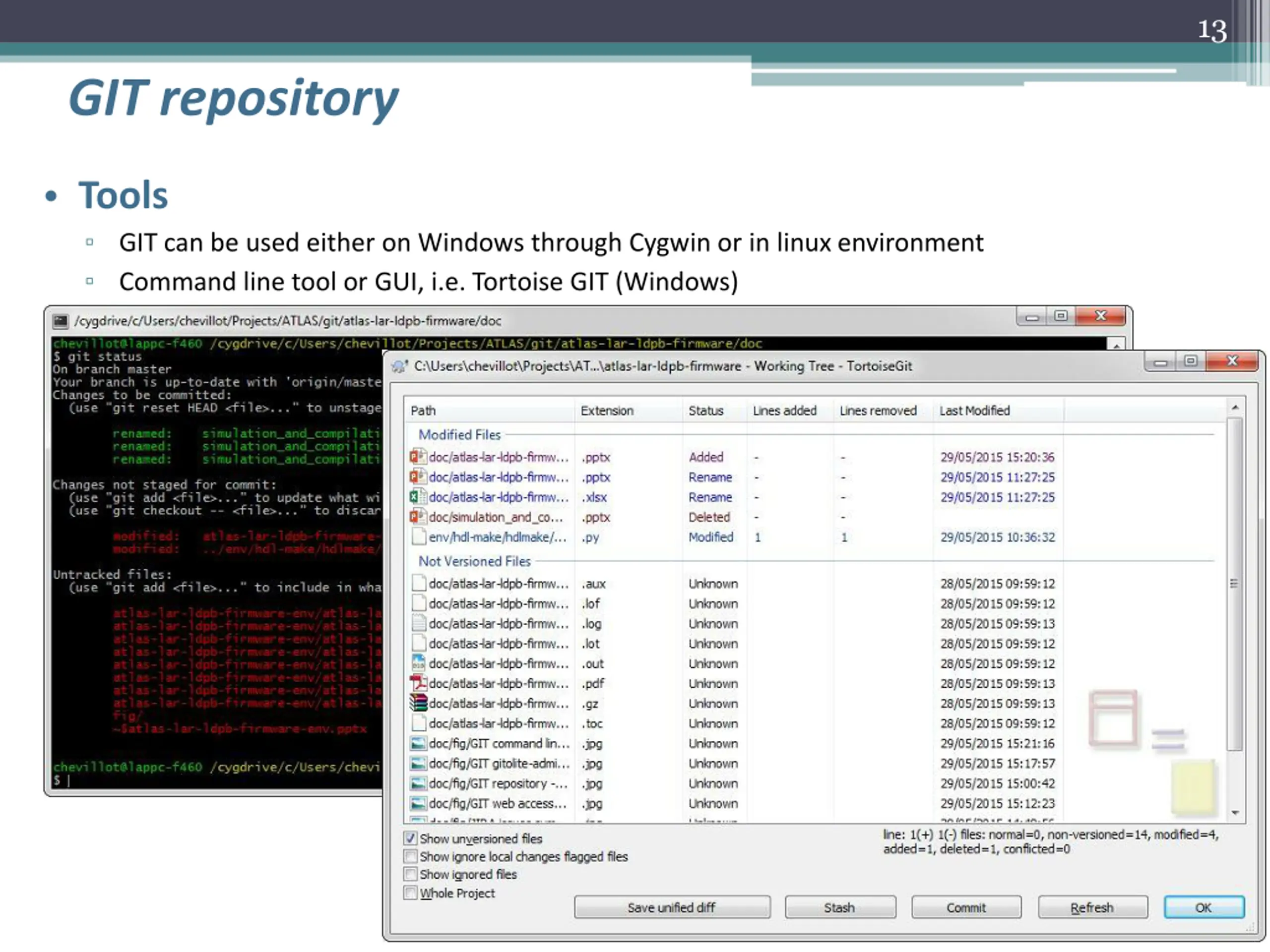Click the icon of the .out file row
This screenshot has height=952, width=1270.
tap(419, 663)
